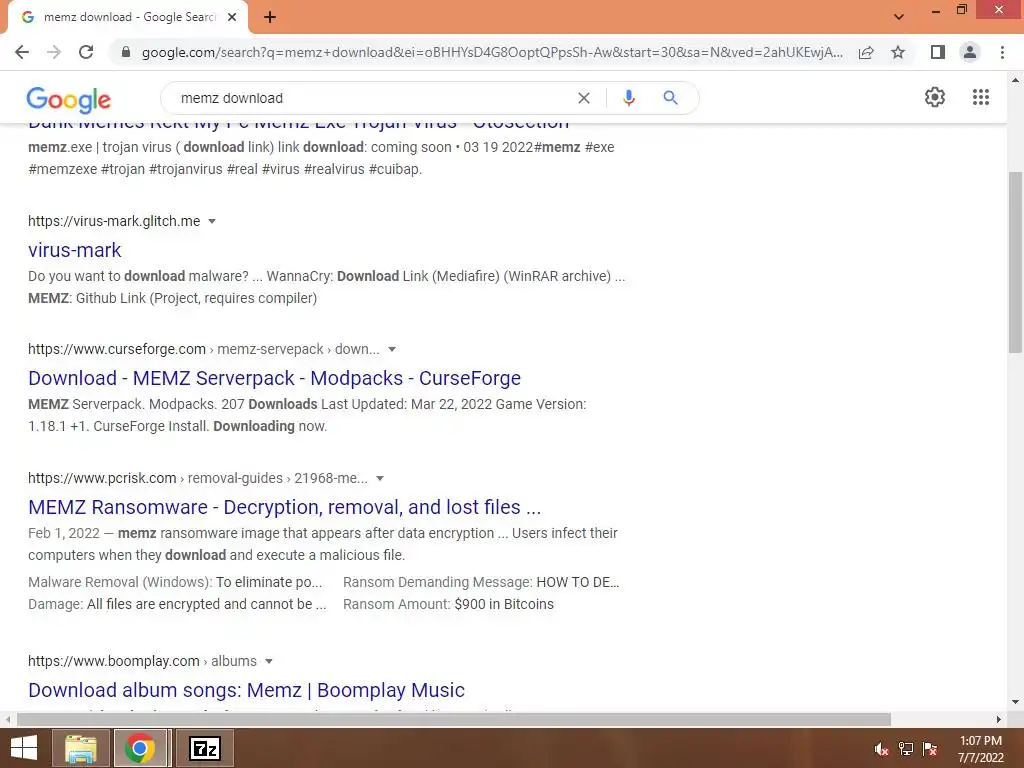Open Chrome three-dot menu
The width and height of the screenshot is (1024, 768).
coord(1002,52)
